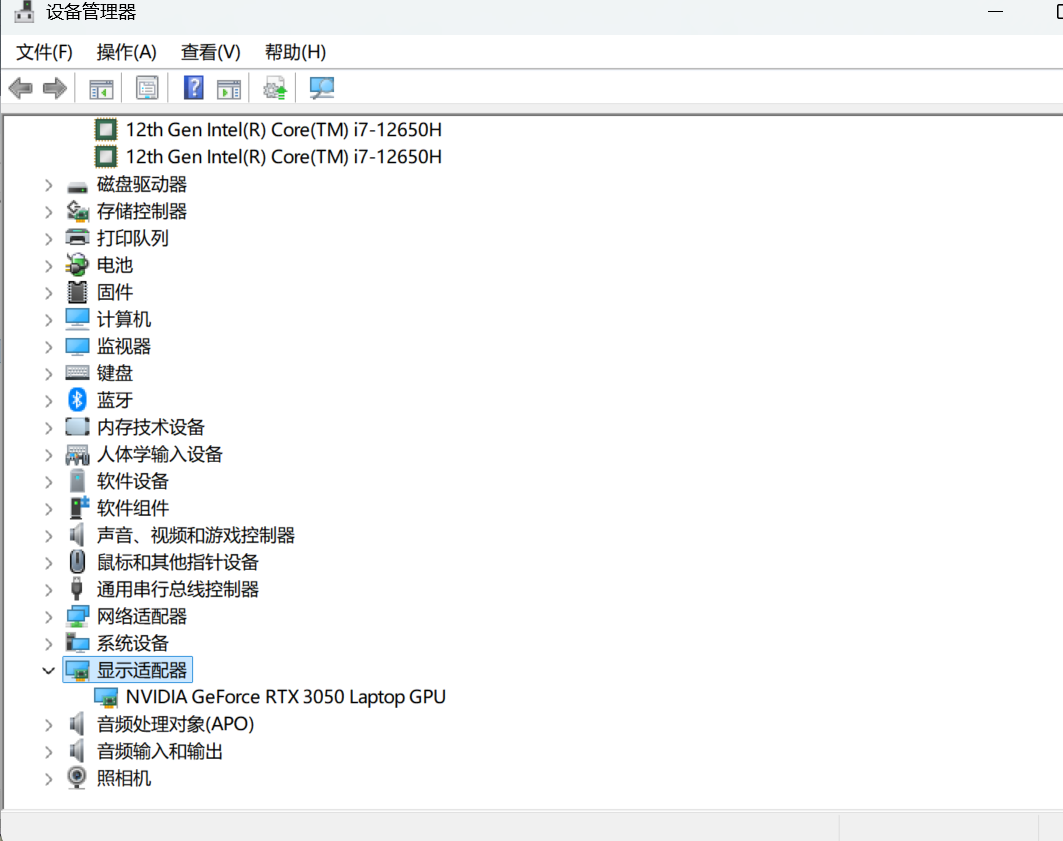The height and width of the screenshot is (841, 1063).
Task: Open the 操作(A) menu
Action: coord(126,52)
